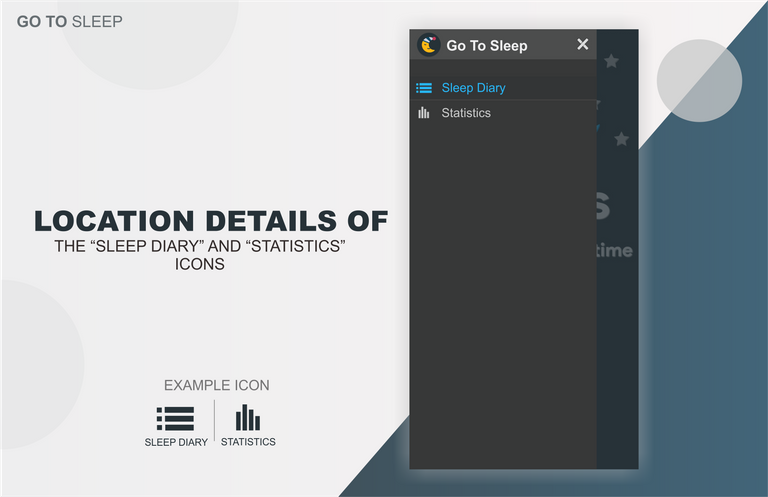Click the Go To Sleep moon logo
Viewport: 768px width, 497px height.
point(429,45)
